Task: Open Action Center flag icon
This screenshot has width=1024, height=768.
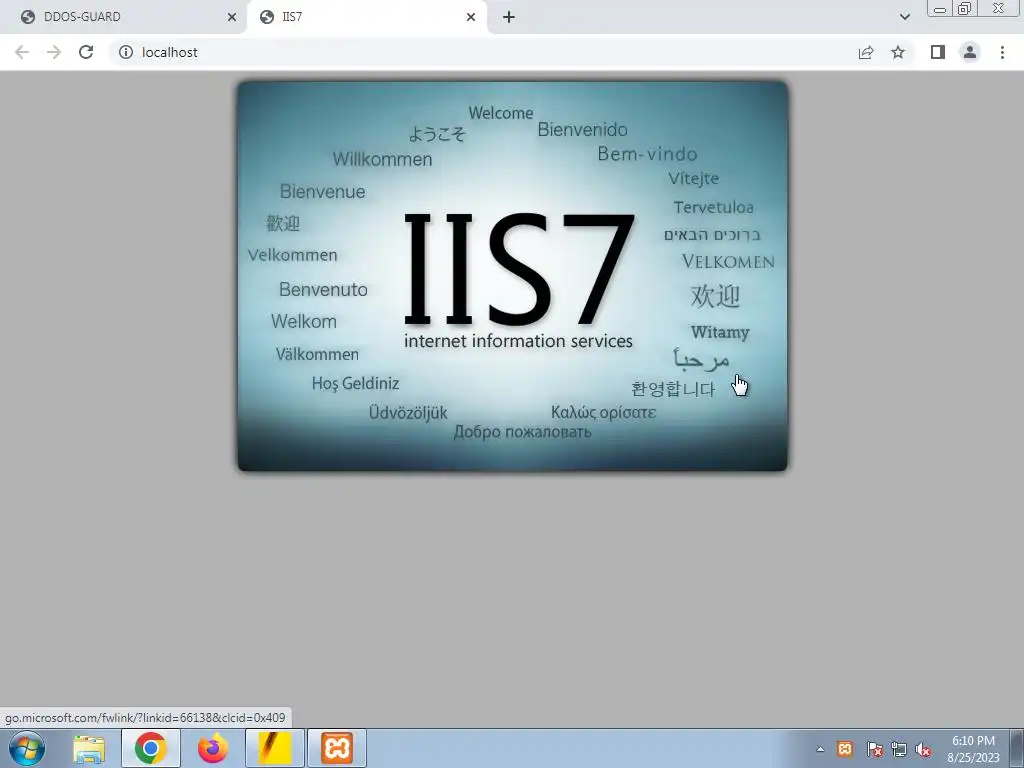Action: click(x=875, y=749)
